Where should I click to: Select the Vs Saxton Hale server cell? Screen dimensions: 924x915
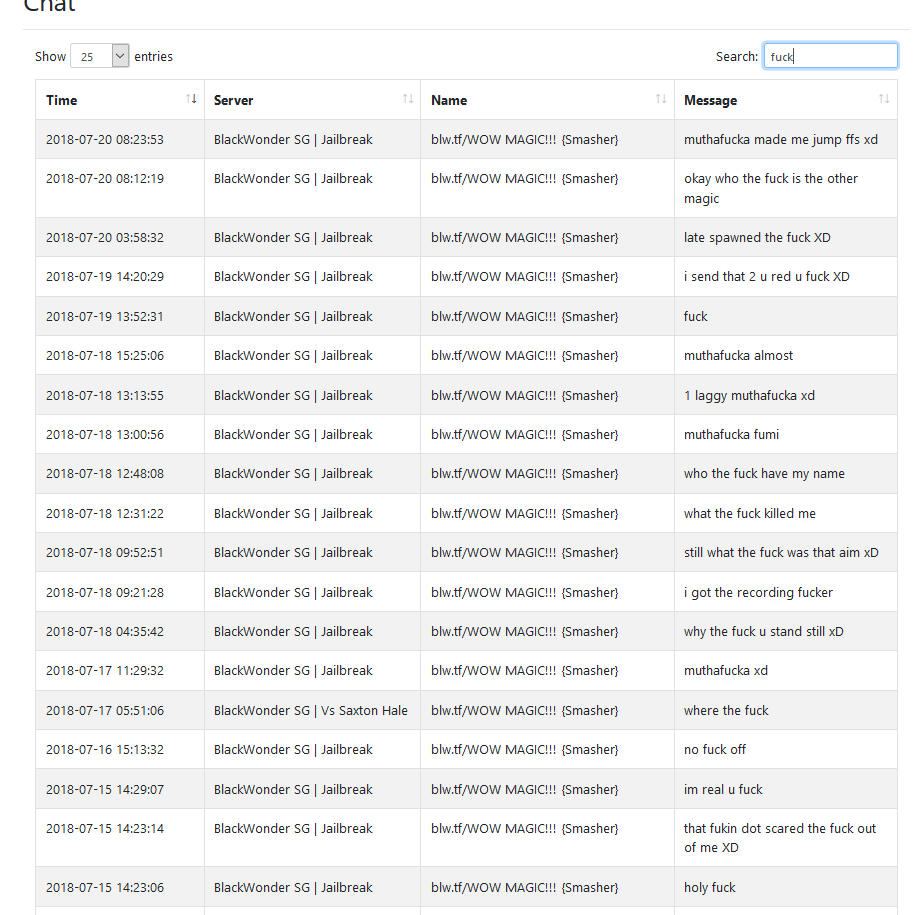[312, 710]
